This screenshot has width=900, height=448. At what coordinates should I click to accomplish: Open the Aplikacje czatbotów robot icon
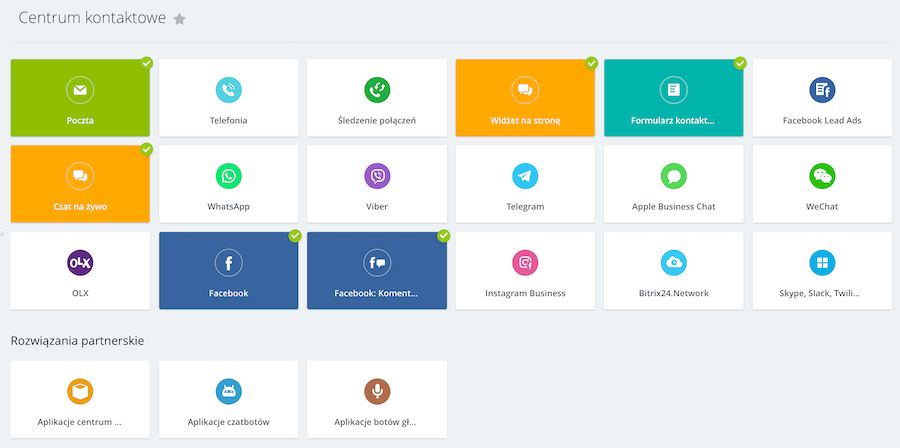pos(228,392)
